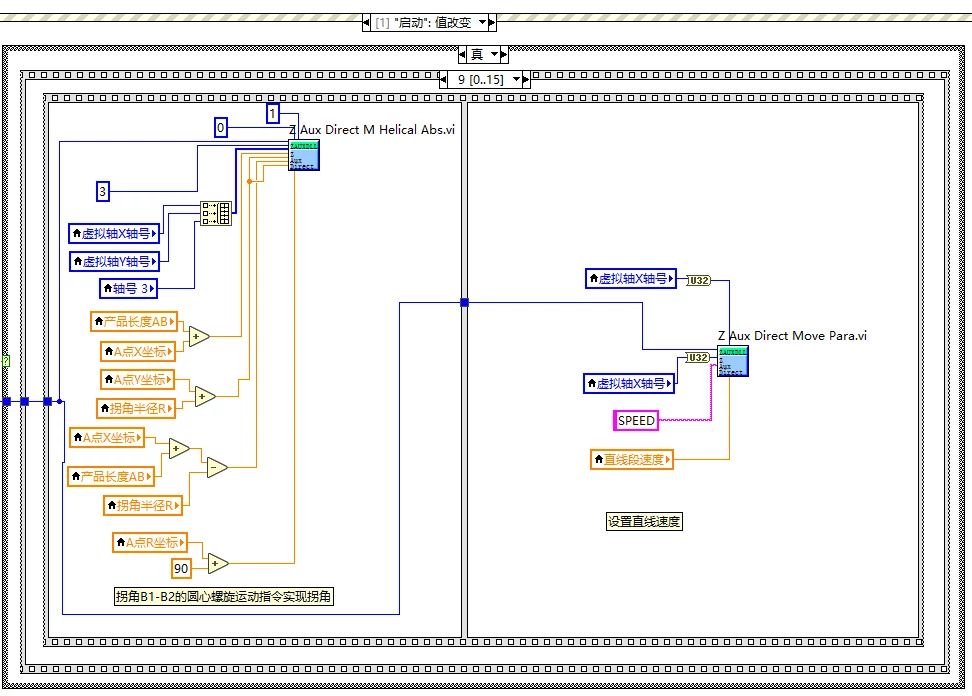This screenshot has height=696, width=972.
Task: Open the 真 case selector dropdown
Action: [494, 55]
